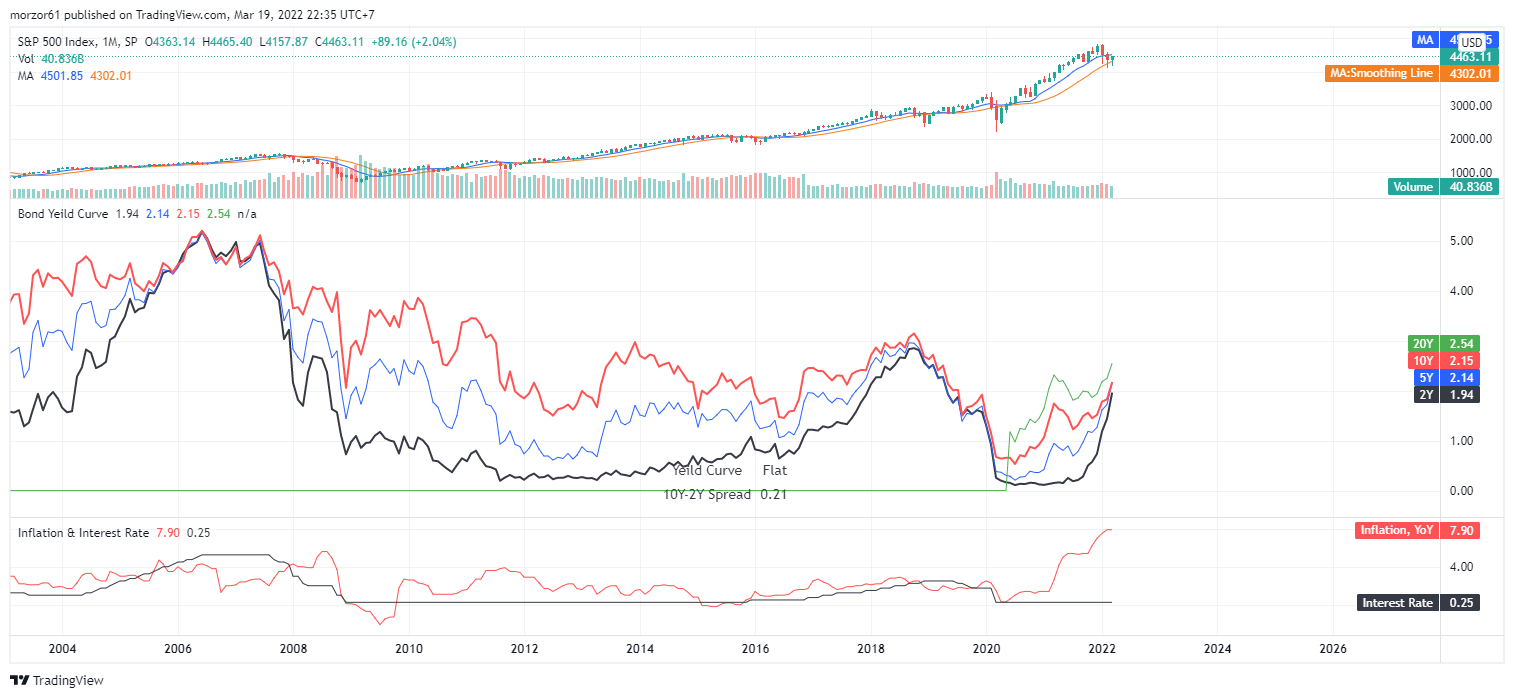The image size is (1514, 698).
Task: Click the 2022 marker on the time axis
Action: [x=1103, y=648]
